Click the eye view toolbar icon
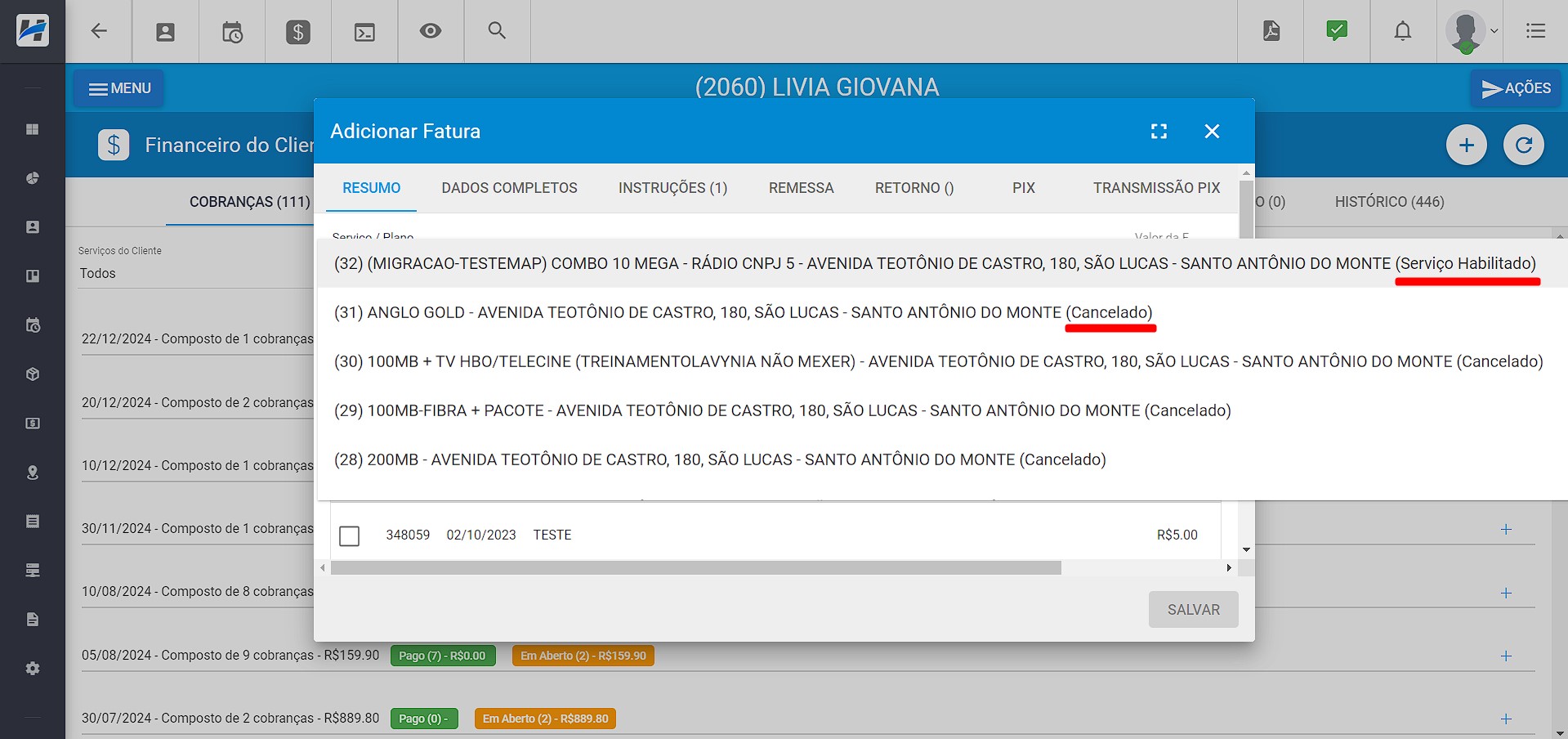This screenshot has height=739, width=1568. (431, 31)
